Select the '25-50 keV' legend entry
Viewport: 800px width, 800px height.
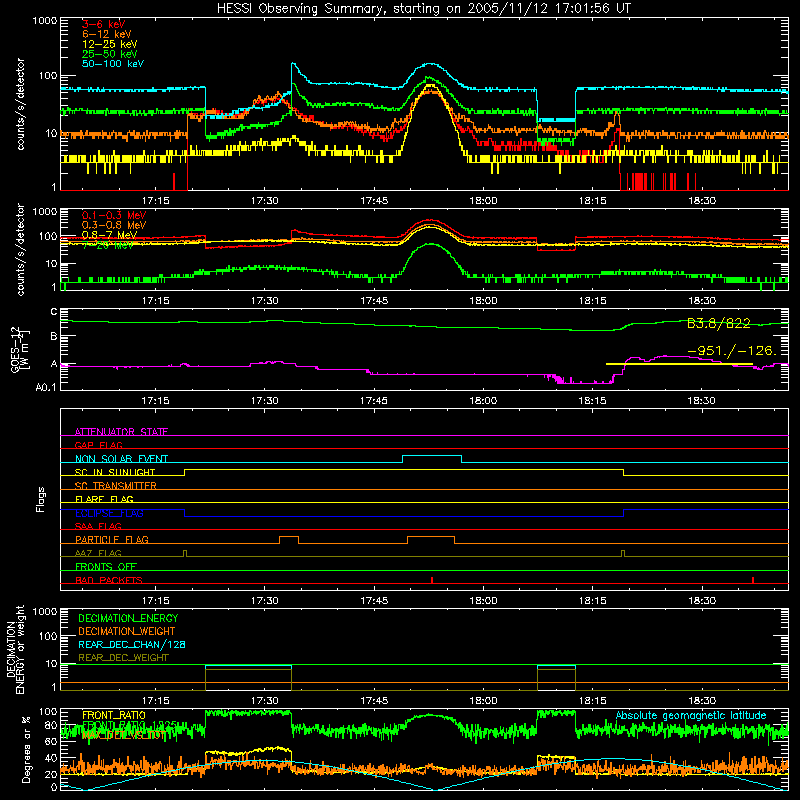click(109, 54)
